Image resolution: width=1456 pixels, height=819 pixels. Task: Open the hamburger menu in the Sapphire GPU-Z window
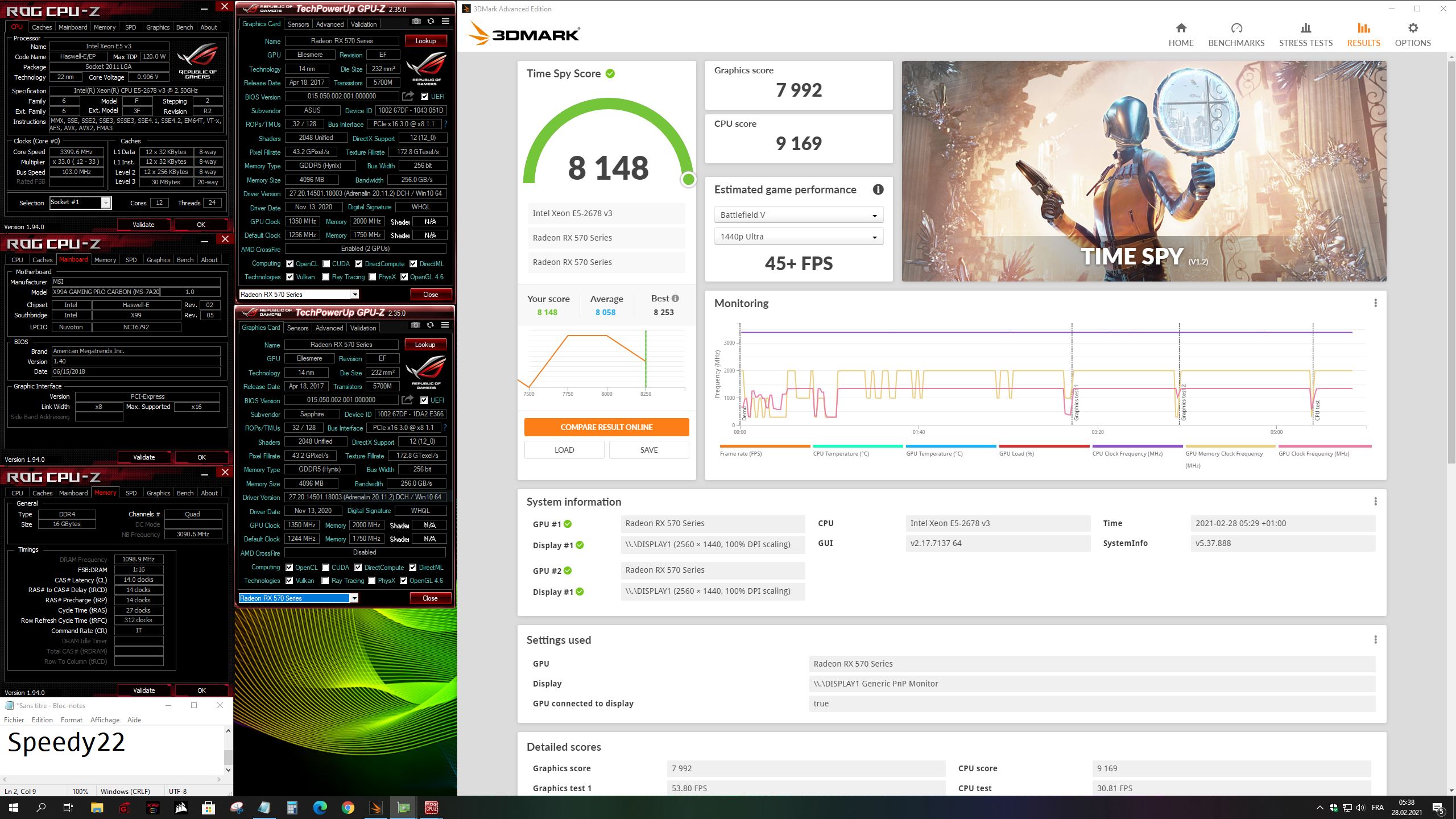click(445, 325)
